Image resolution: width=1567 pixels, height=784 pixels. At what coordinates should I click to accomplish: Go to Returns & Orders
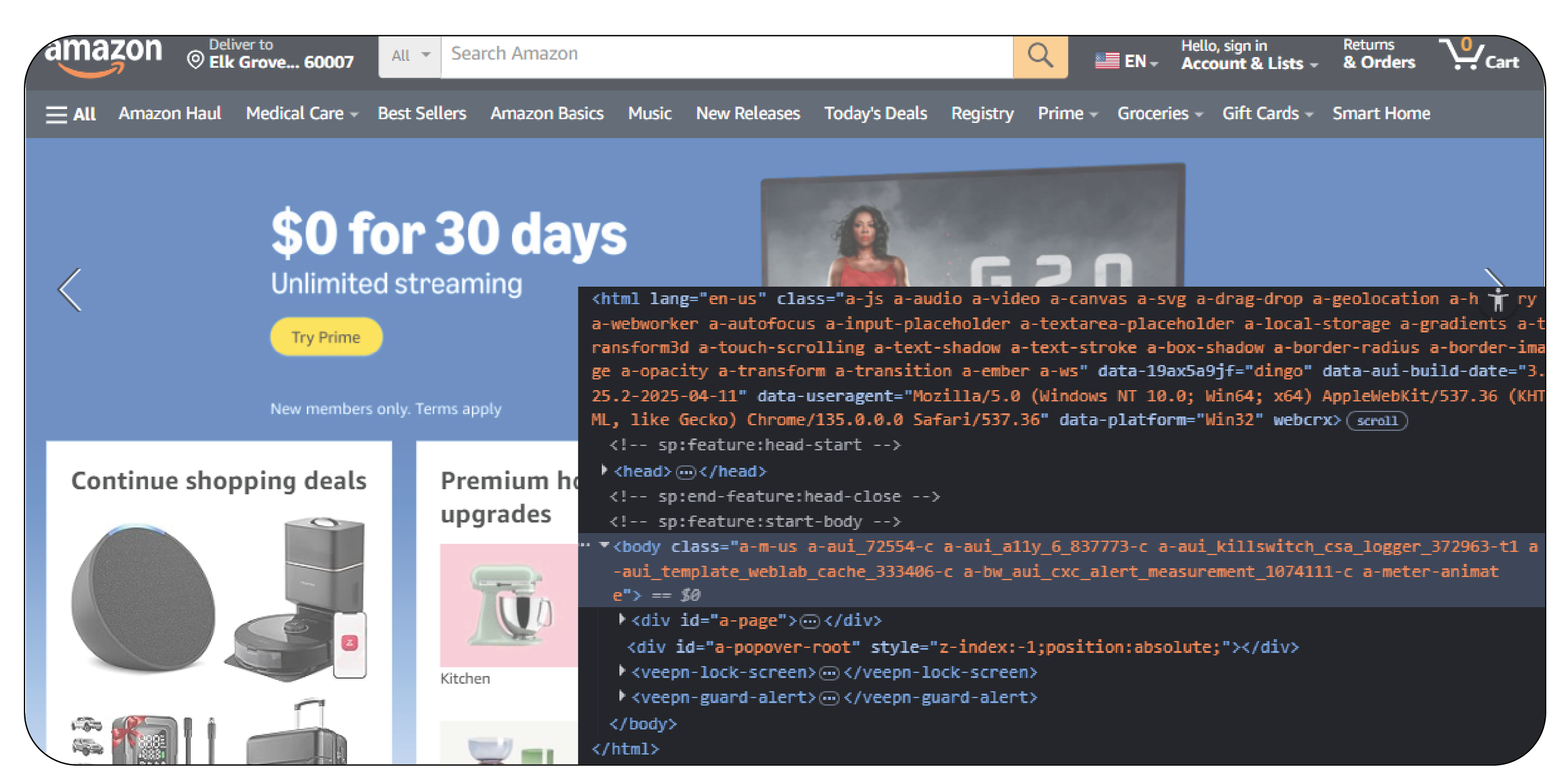point(1379,54)
